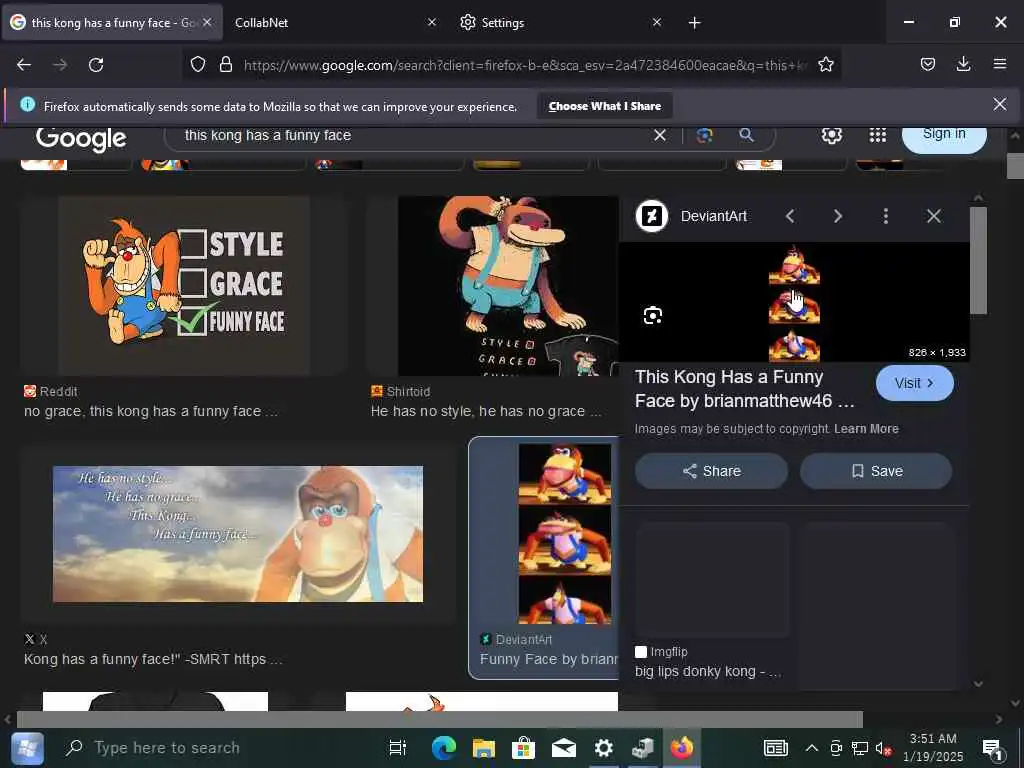1024x768 pixels.
Task: Click the page horizontal scrollbar
Action: click(x=440, y=719)
